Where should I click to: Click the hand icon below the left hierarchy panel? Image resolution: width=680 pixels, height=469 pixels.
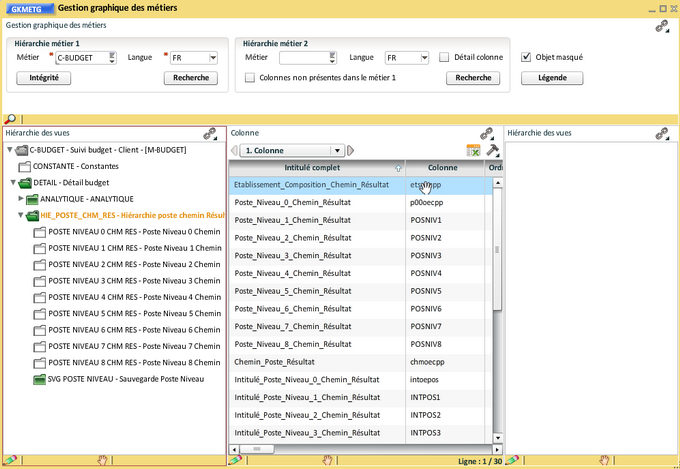[x=102, y=460]
